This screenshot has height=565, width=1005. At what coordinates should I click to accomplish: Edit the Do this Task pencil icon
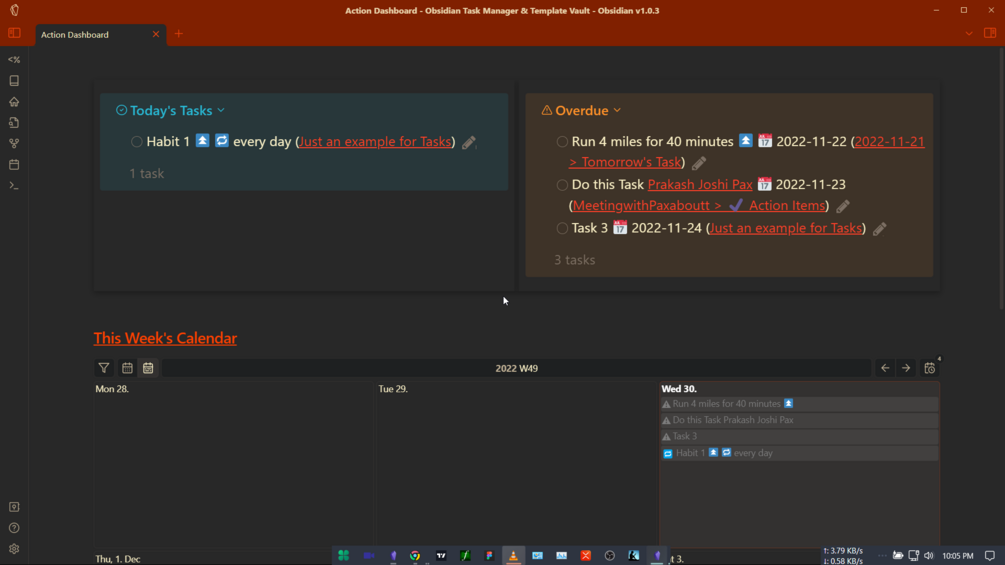tap(843, 206)
